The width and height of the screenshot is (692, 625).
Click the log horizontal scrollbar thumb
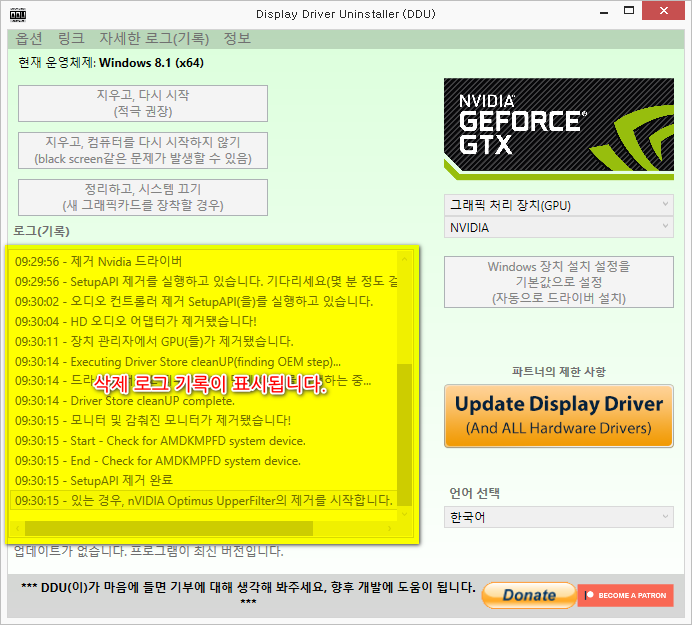pos(169,528)
